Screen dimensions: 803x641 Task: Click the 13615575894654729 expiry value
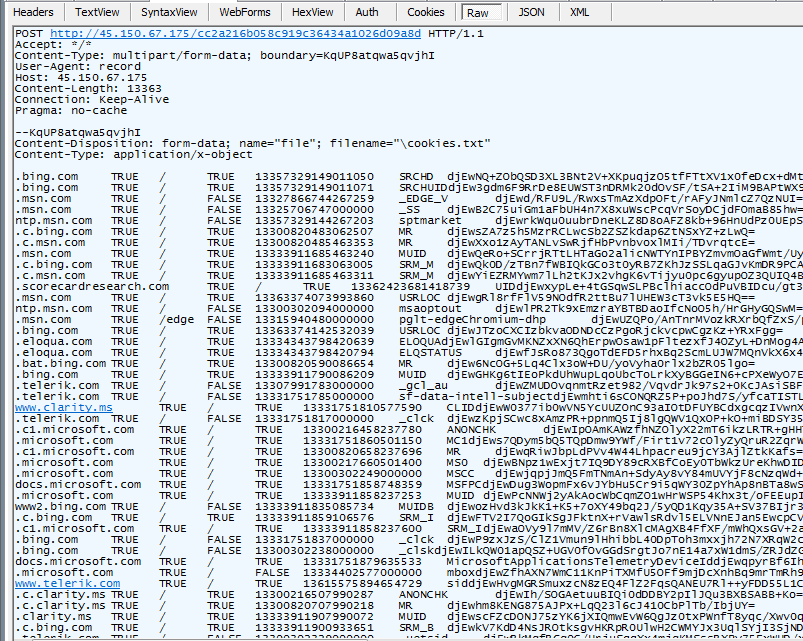363,584
